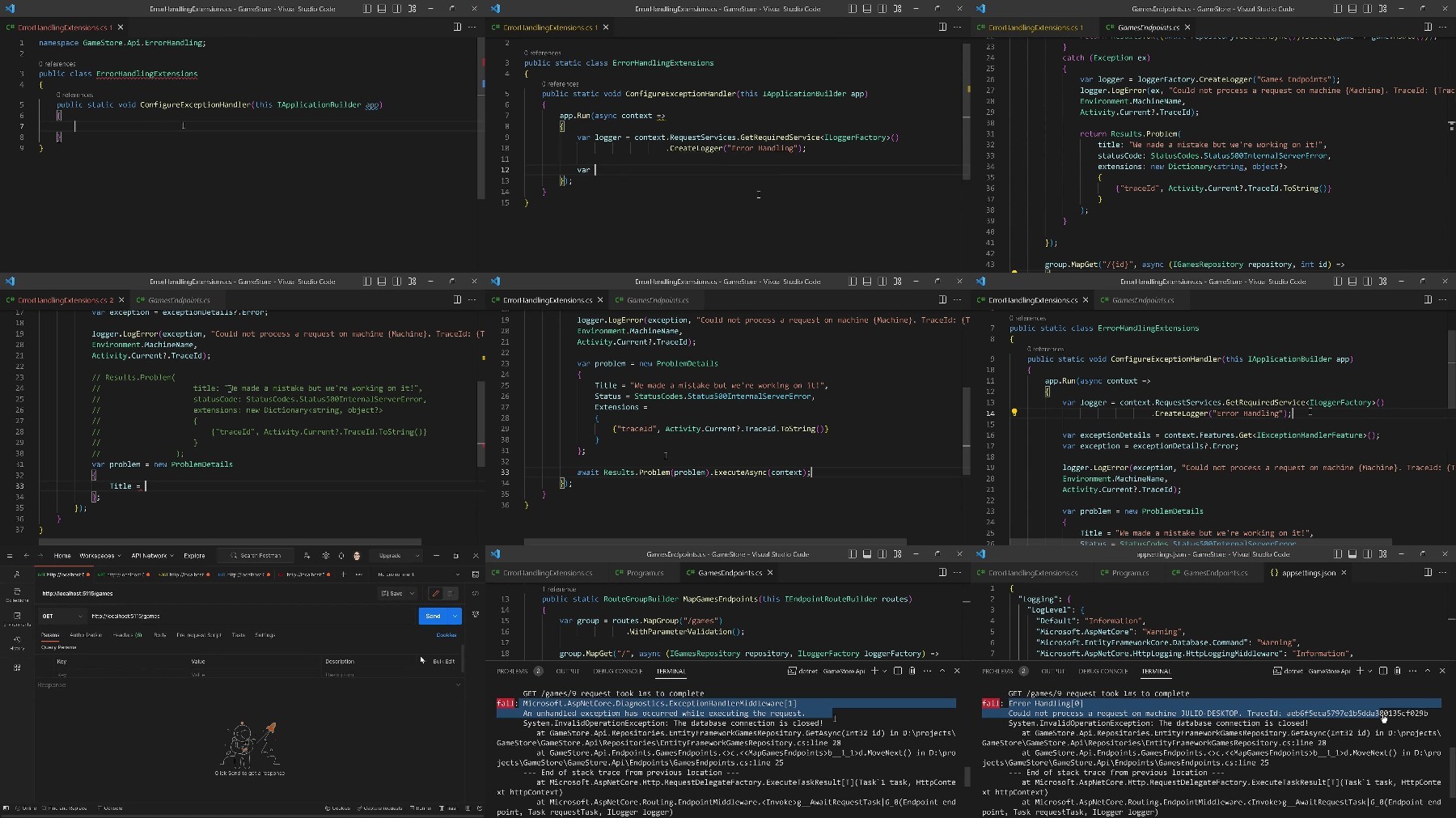
Task: Click the Save button in Postman
Action: tap(392, 593)
